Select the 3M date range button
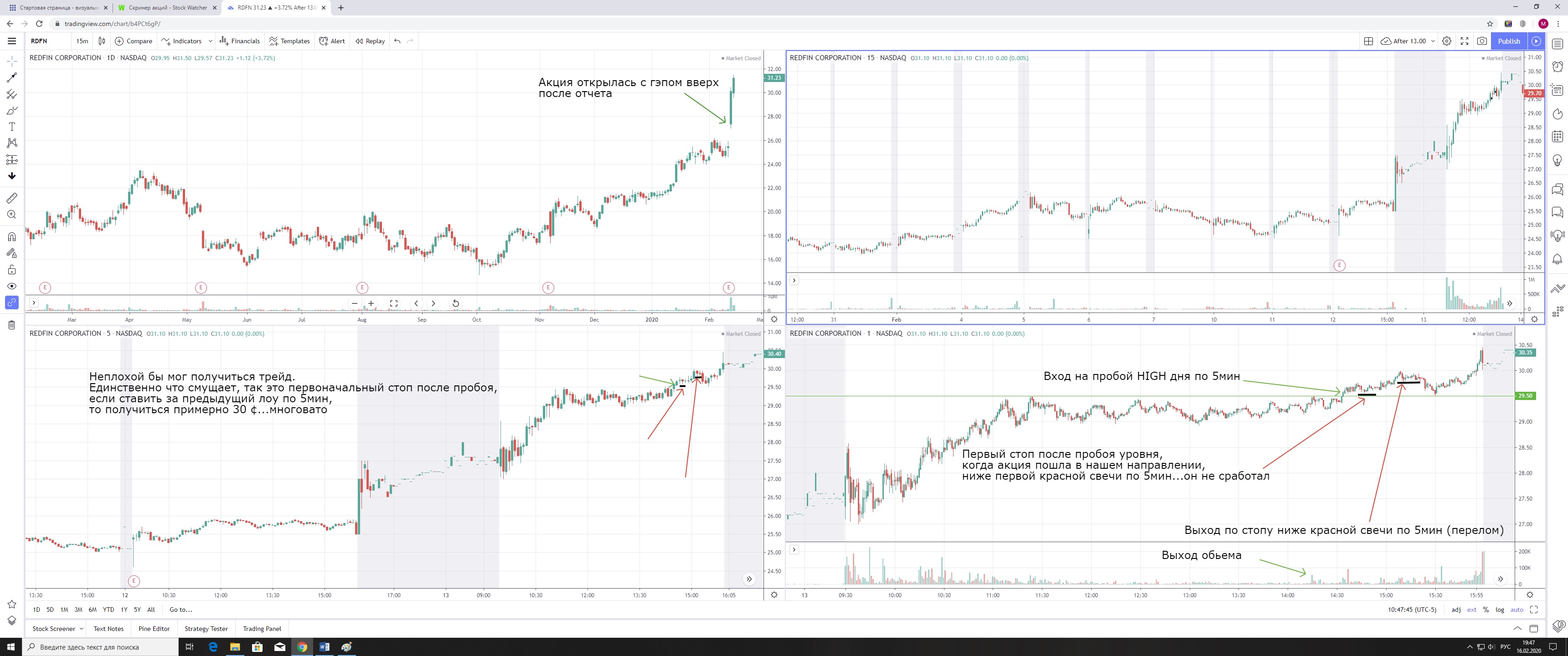 (x=78, y=609)
